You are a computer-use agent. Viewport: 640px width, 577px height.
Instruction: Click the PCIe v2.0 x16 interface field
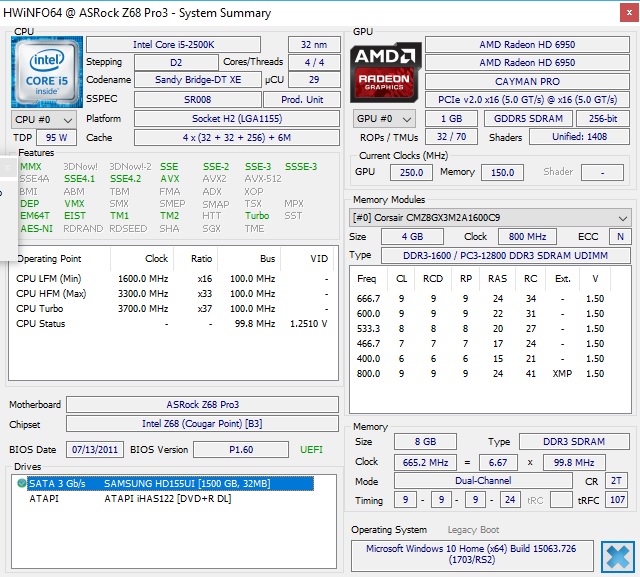pos(527,100)
